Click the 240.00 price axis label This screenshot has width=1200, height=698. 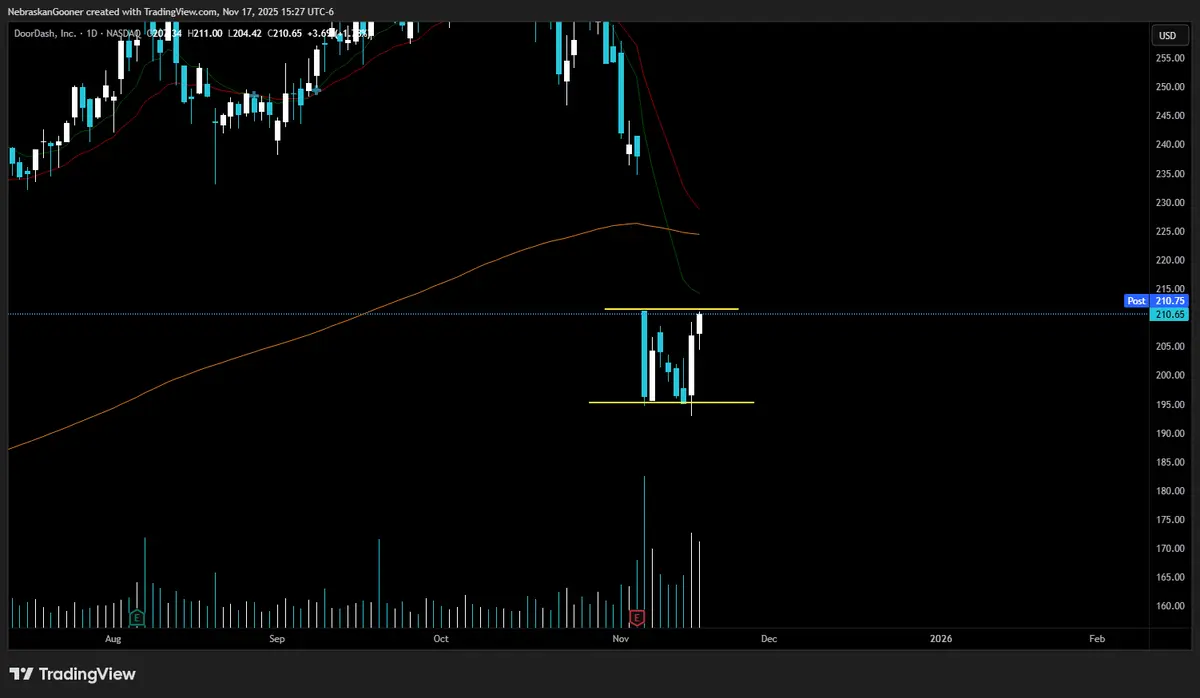[1170, 144]
